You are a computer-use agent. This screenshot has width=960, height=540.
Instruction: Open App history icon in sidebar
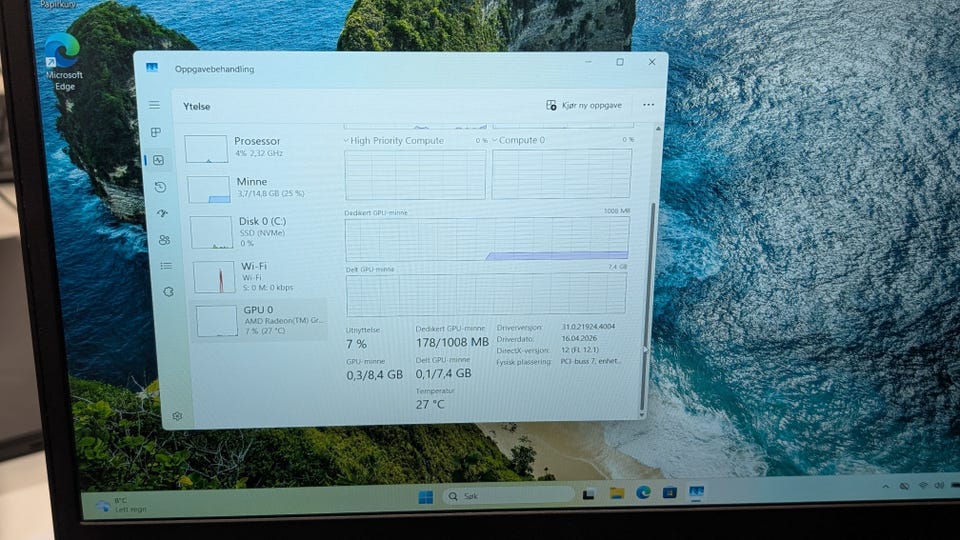click(160, 187)
